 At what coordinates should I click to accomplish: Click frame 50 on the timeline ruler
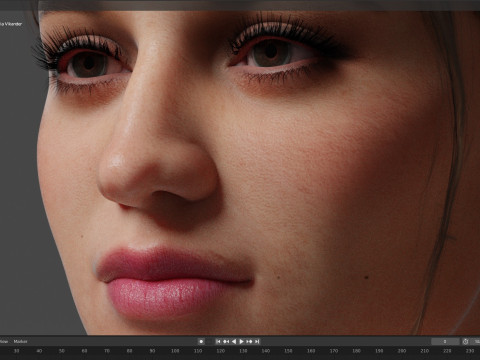pyautogui.click(x=62, y=351)
